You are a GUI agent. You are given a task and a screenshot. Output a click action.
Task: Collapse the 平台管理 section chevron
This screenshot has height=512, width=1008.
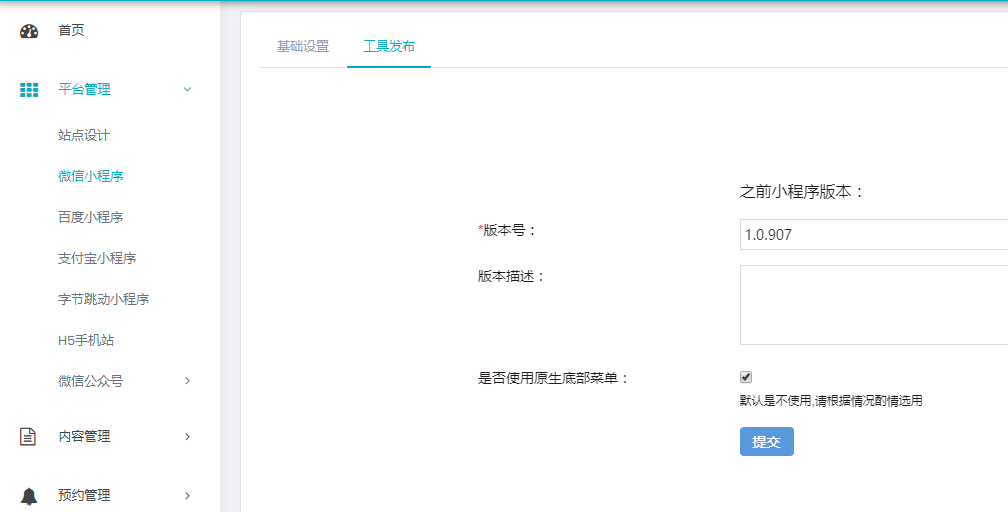click(187, 90)
